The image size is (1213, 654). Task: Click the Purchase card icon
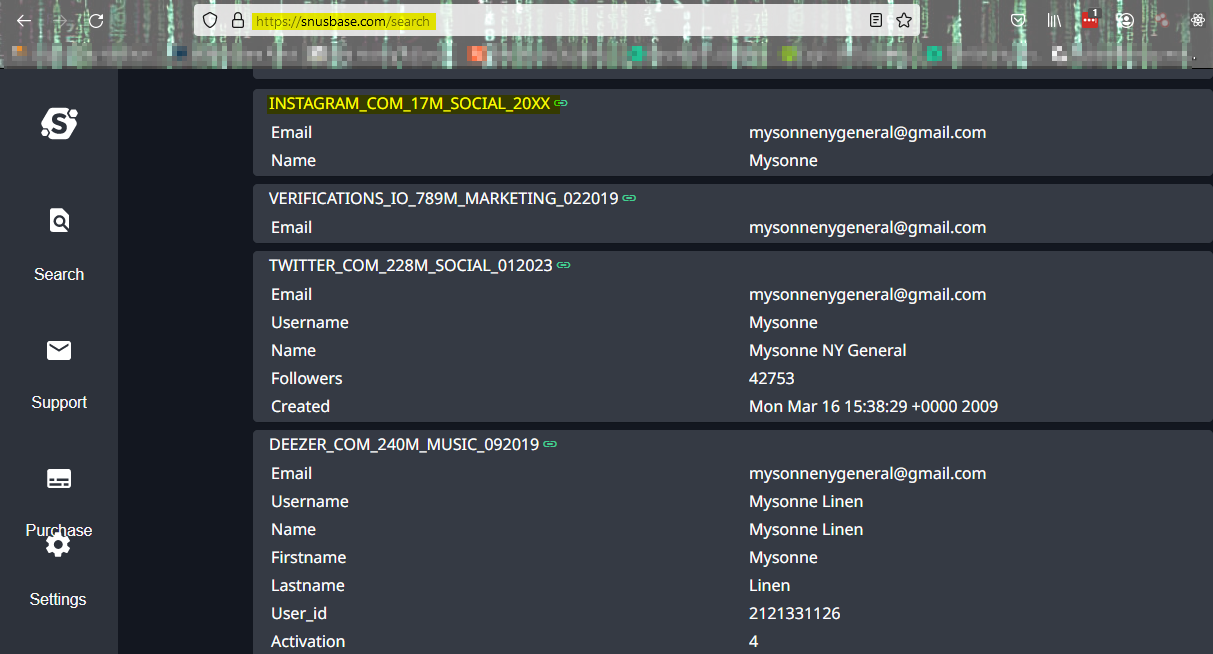point(59,479)
